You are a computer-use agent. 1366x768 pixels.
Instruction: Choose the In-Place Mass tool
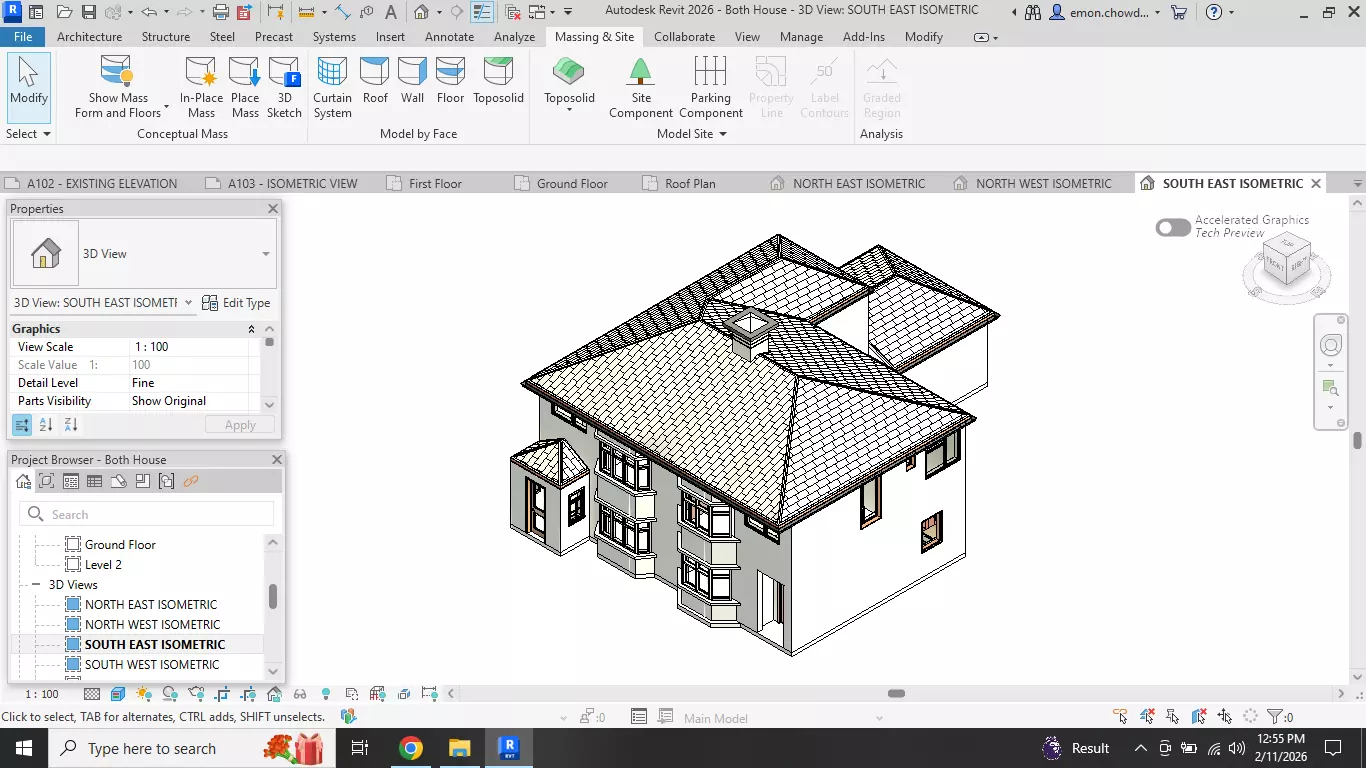(201, 87)
